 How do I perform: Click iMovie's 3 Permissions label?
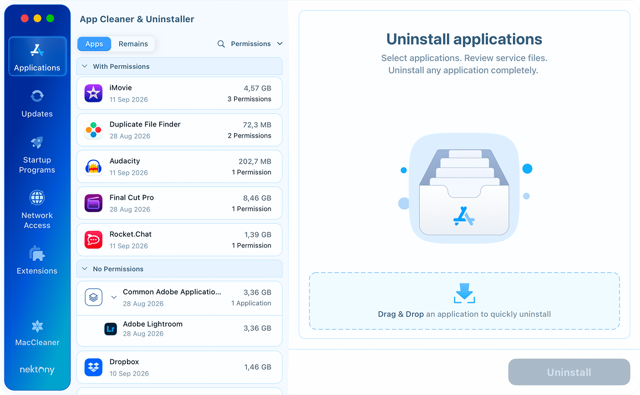click(249, 99)
